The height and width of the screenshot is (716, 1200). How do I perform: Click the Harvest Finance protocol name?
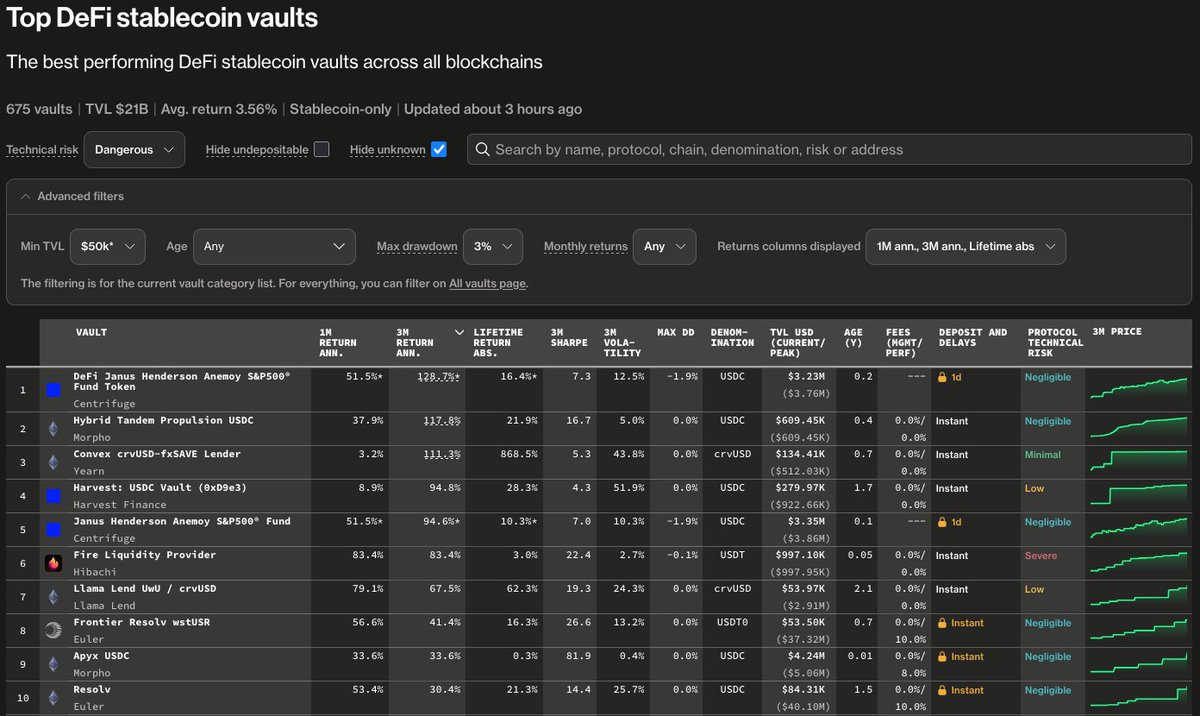(x=120, y=505)
